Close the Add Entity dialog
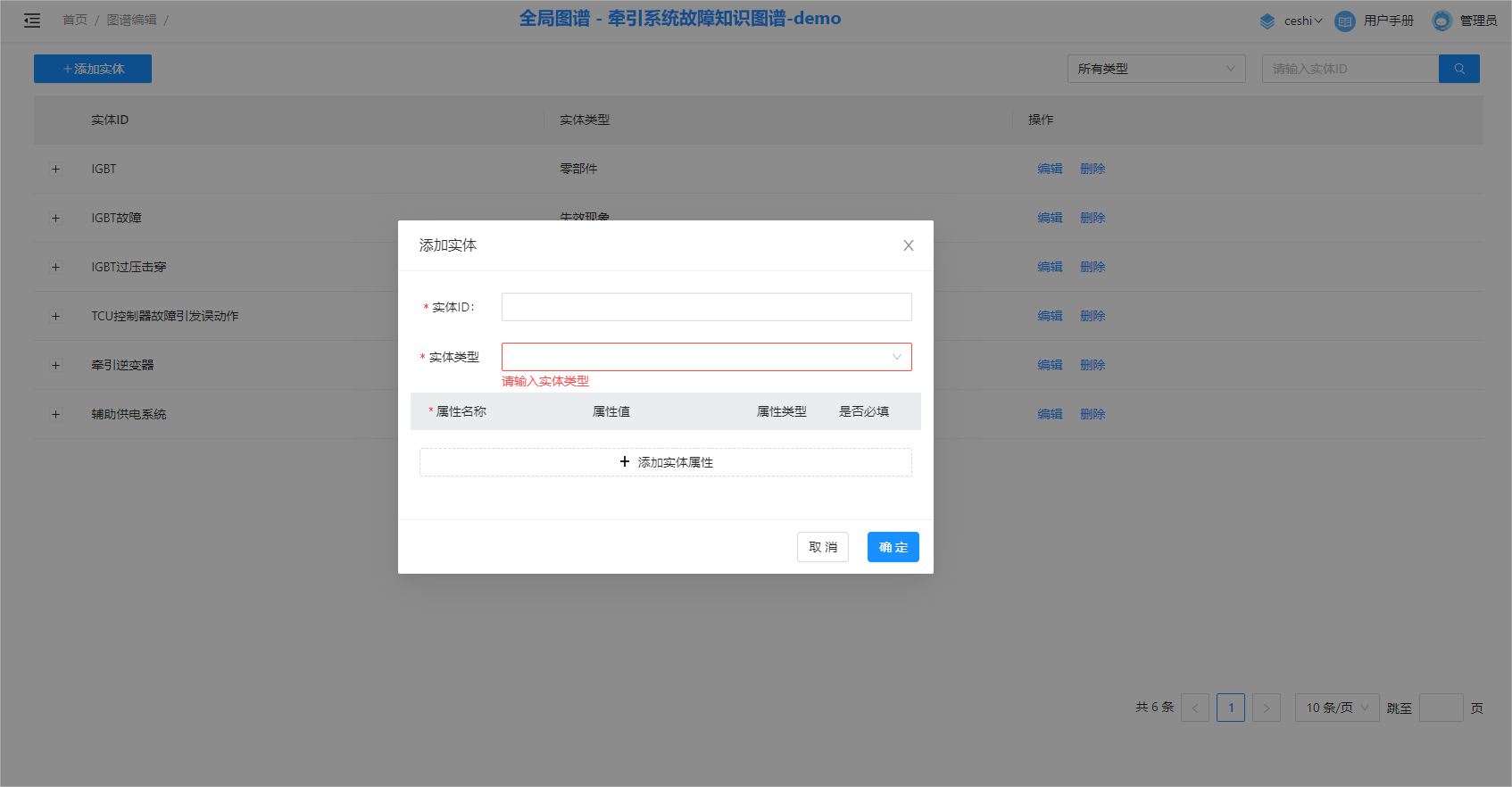The height and width of the screenshot is (787, 1512). coord(908,245)
